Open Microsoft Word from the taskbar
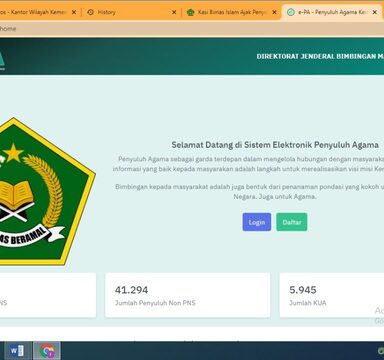 pos(17,351)
